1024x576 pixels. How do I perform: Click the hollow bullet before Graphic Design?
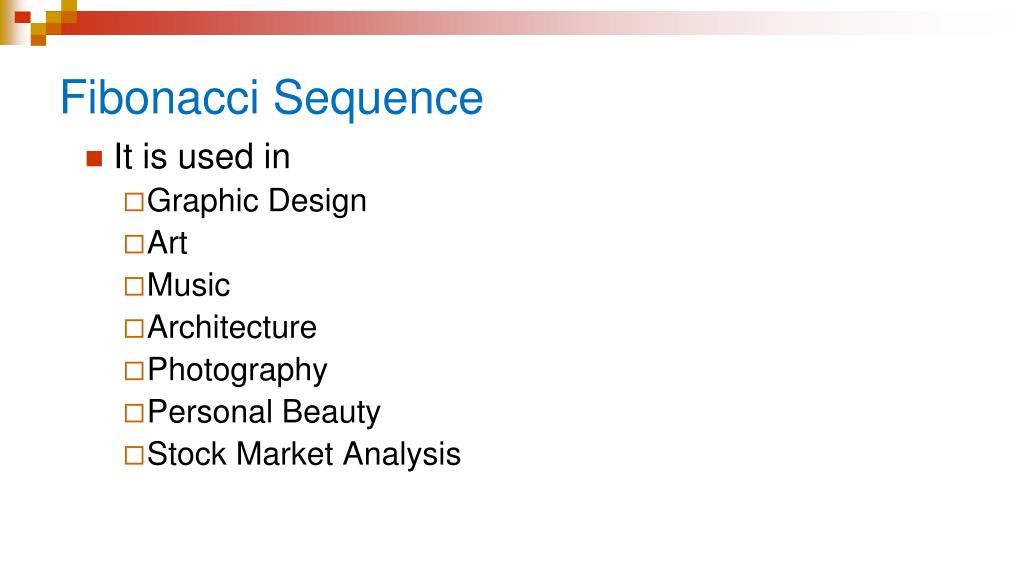tap(134, 202)
